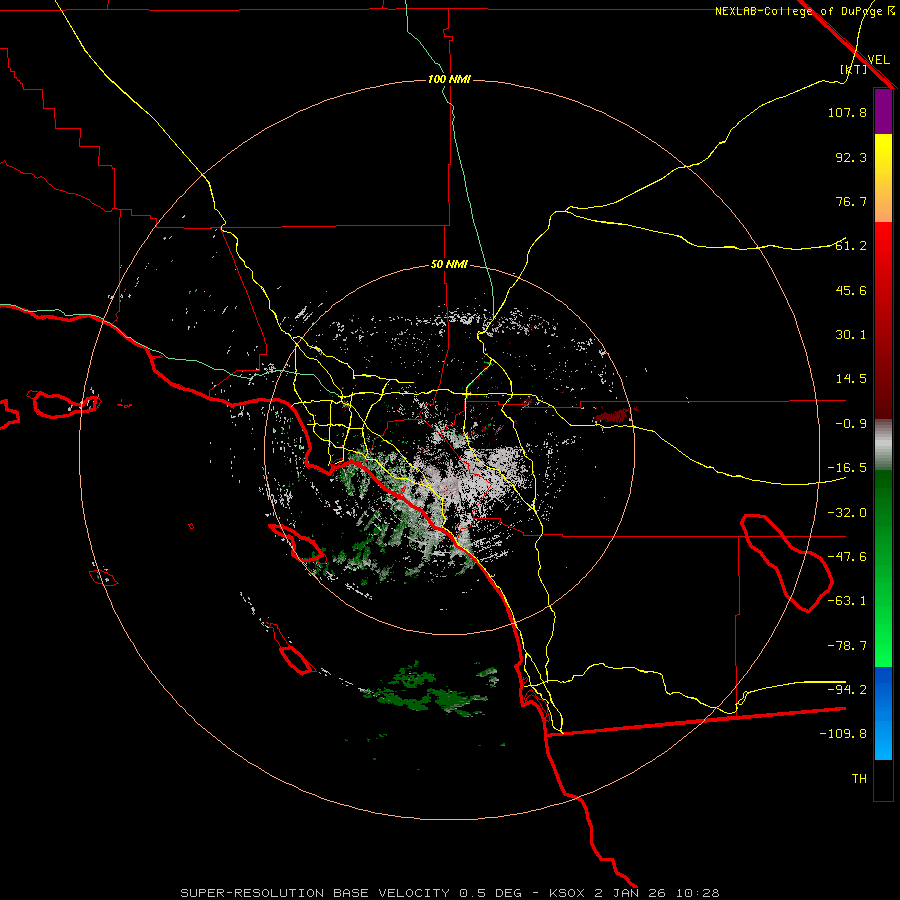This screenshot has height=900, width=900.
Task: Click the 45.6 velocity scale value
Action: (x=851, y=290)
